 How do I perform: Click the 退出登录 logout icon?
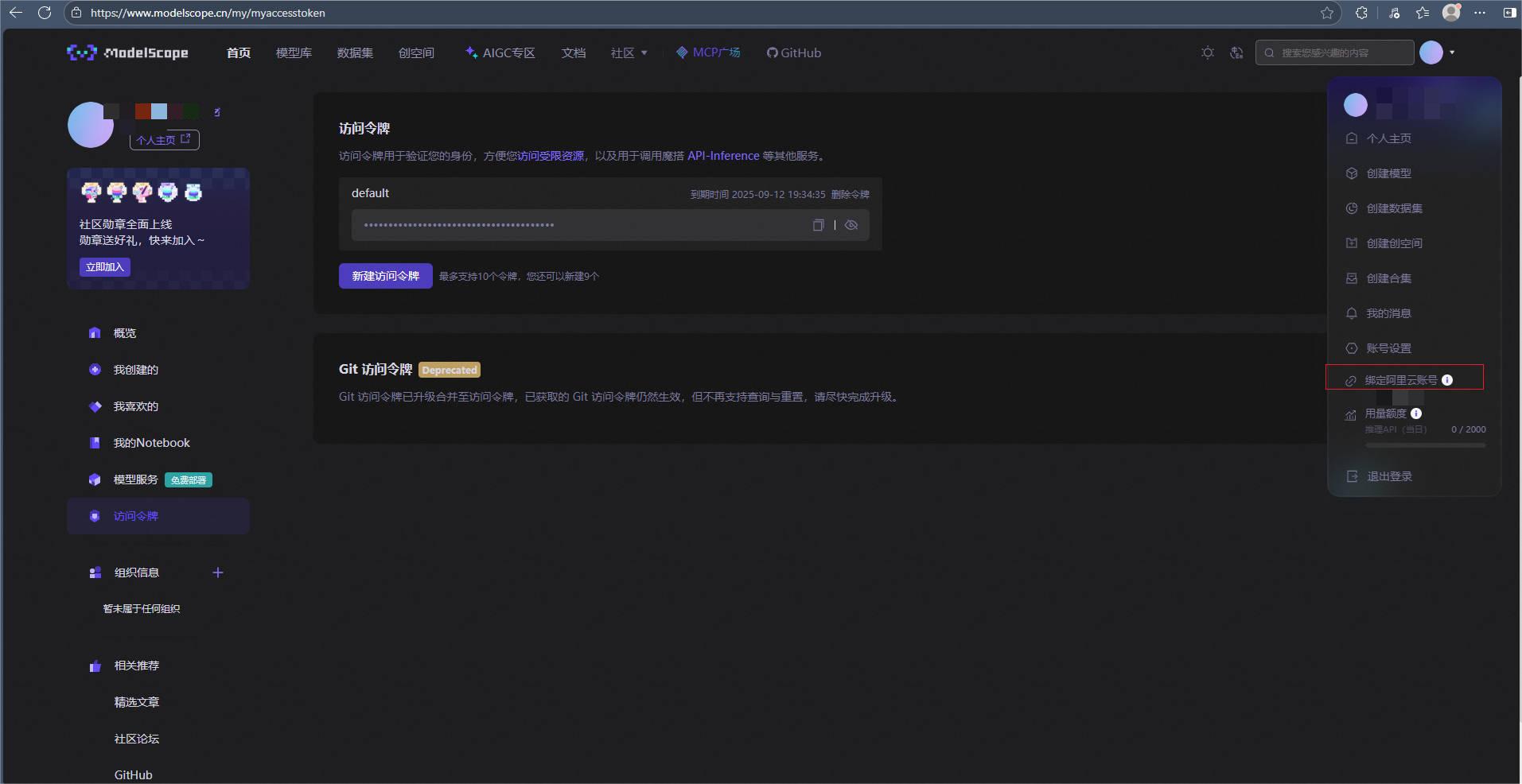(x=1351, y=476)
